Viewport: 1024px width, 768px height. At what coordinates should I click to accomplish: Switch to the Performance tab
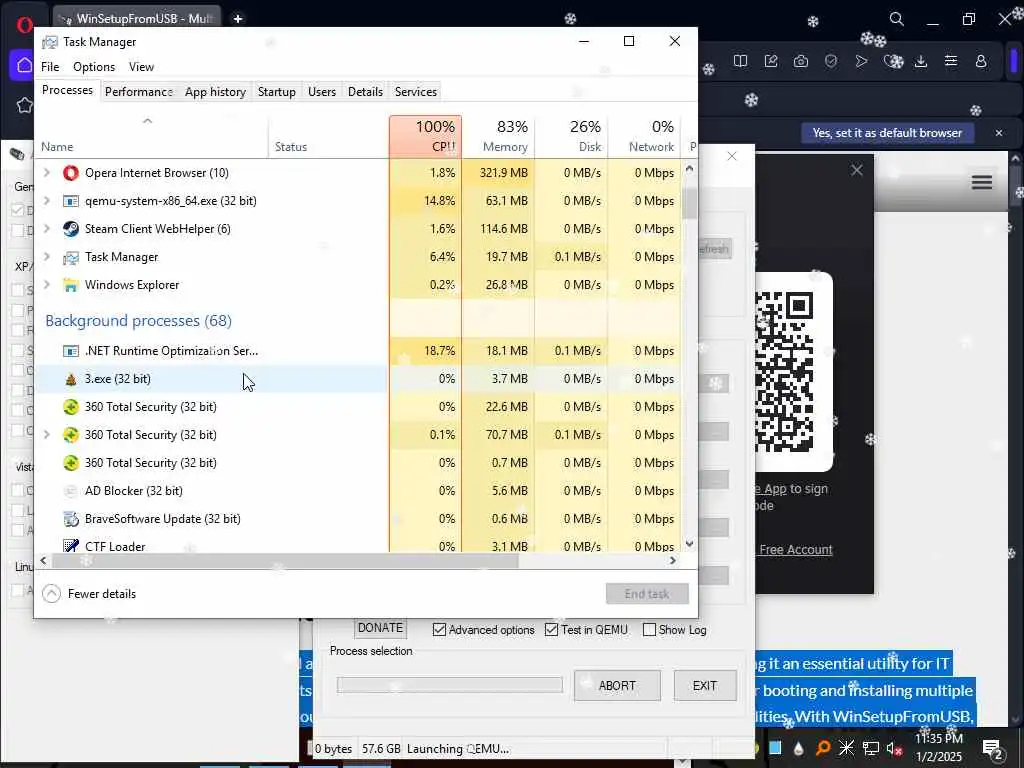[138, 92]
